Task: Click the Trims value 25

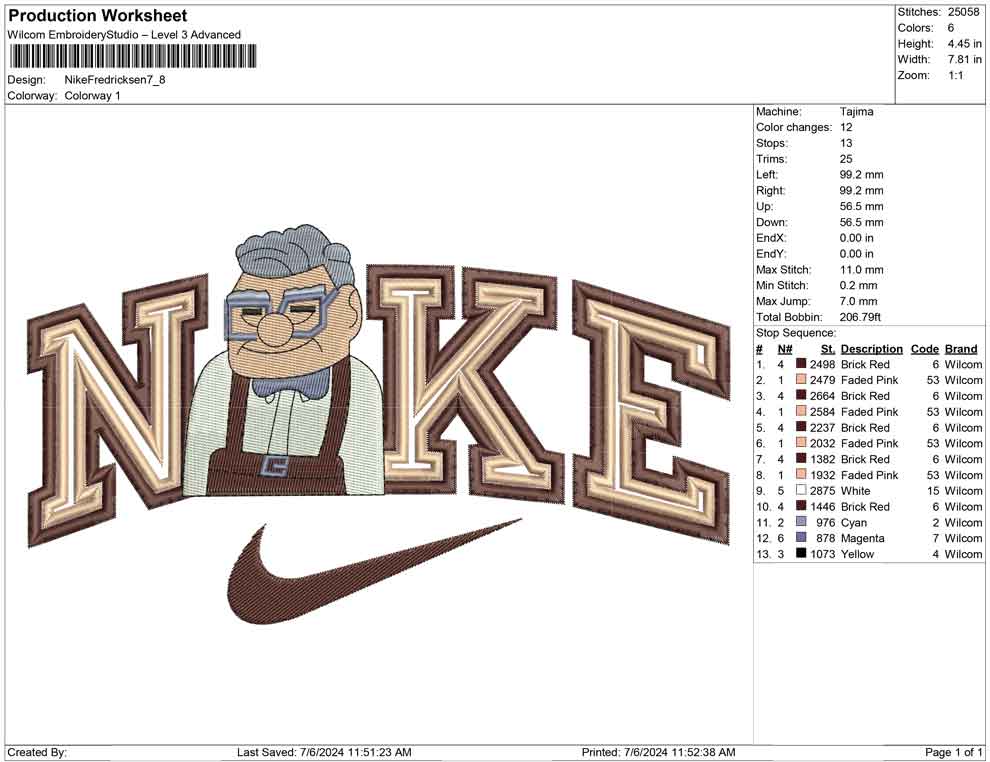Action: [846, 159]
